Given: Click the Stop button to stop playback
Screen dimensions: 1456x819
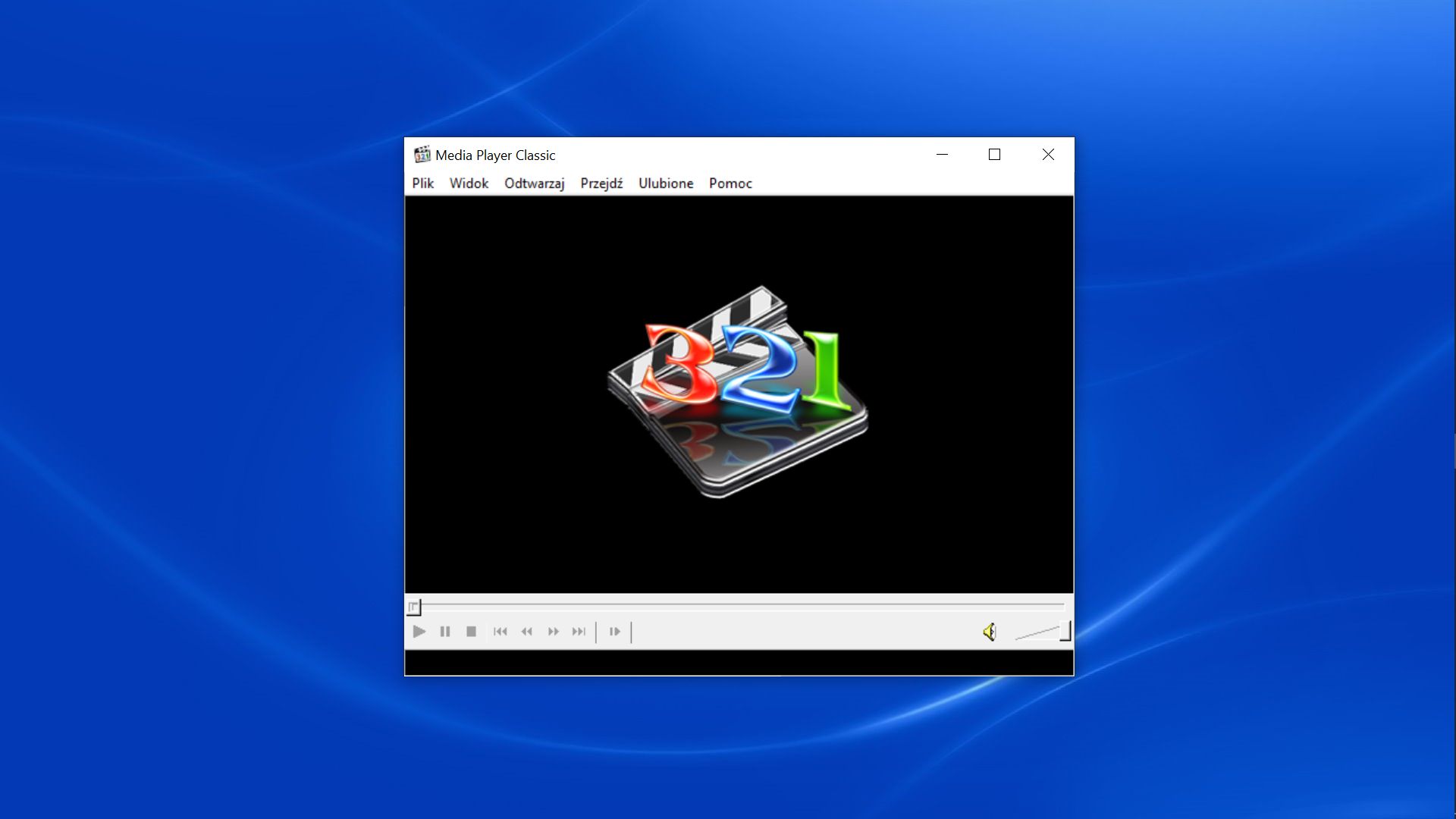Looking at the screenshot, I should (x=470, y=631).
